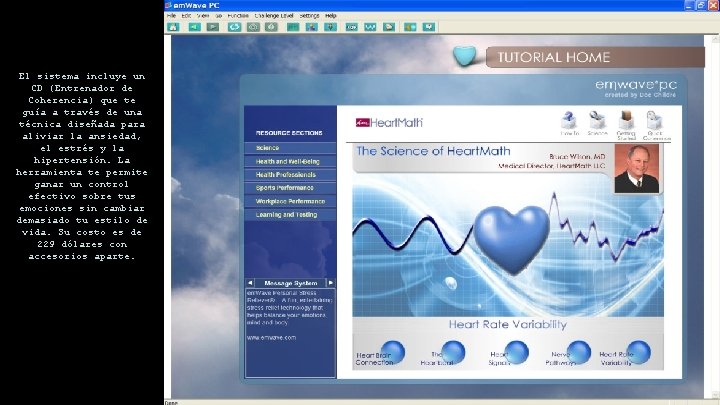Click the person figure toolbar icon
Image resolution: width=720 pixels, height=405 pixels.
(x=312, y=27)
